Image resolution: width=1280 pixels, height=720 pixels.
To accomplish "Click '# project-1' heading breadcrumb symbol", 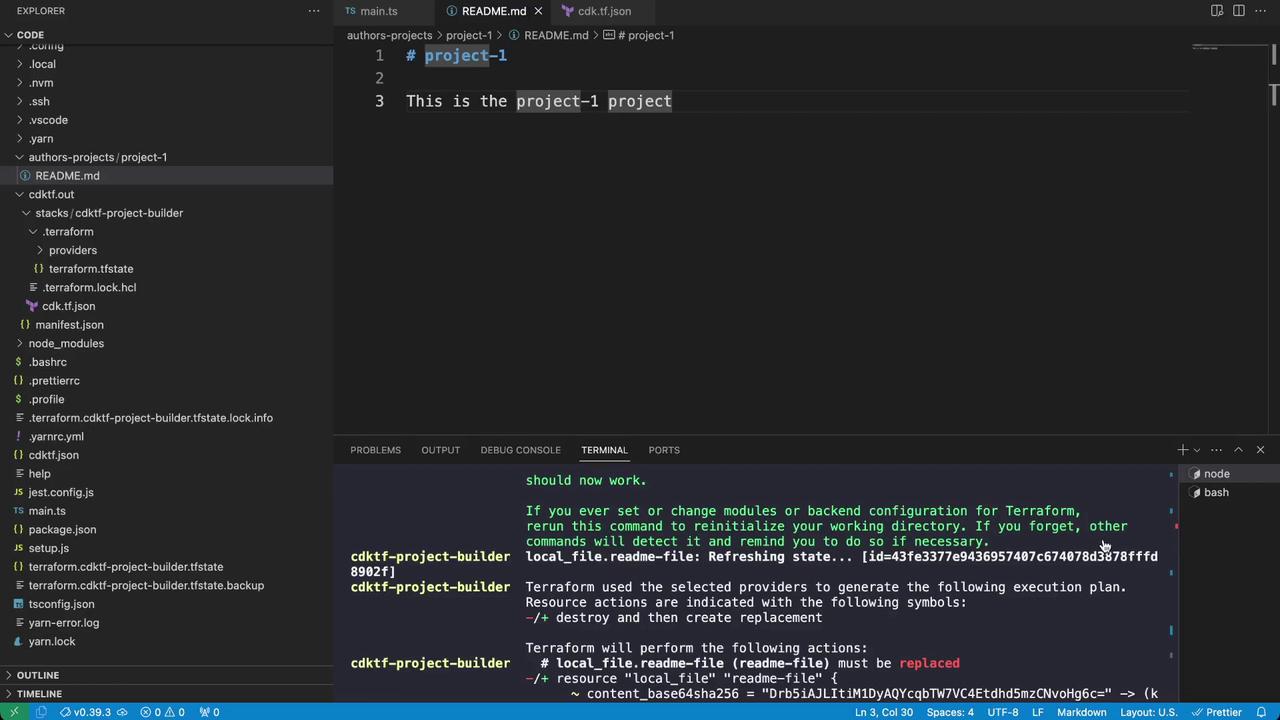I will 646,35.
